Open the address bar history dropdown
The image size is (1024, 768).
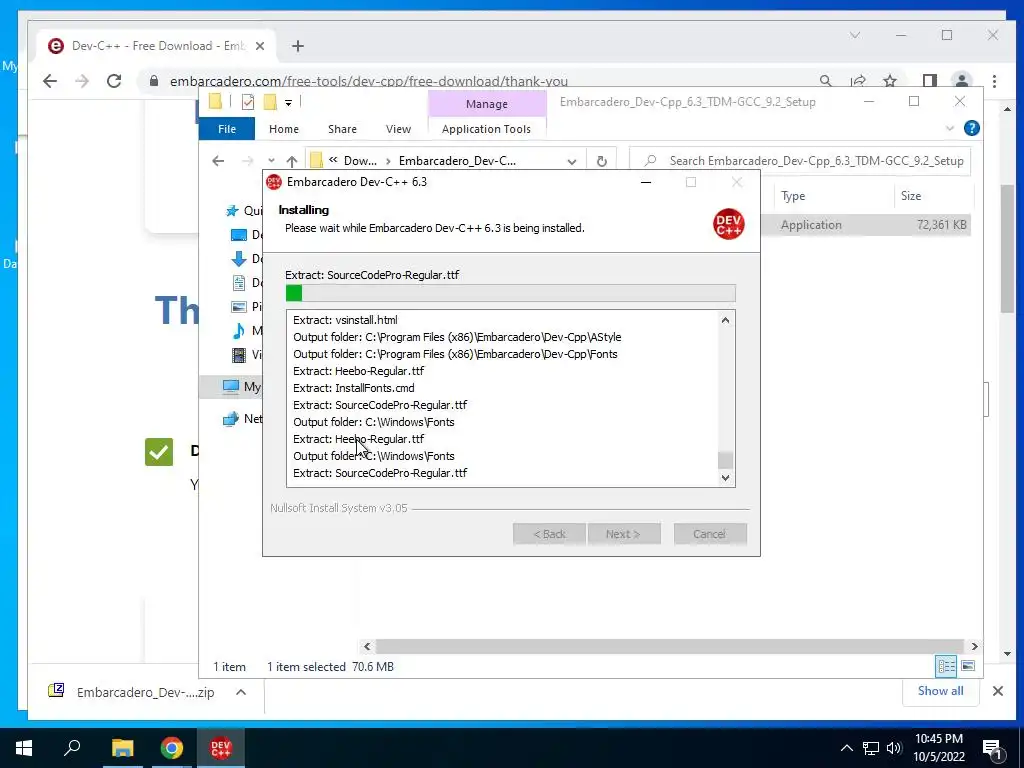tap(571, 161)
